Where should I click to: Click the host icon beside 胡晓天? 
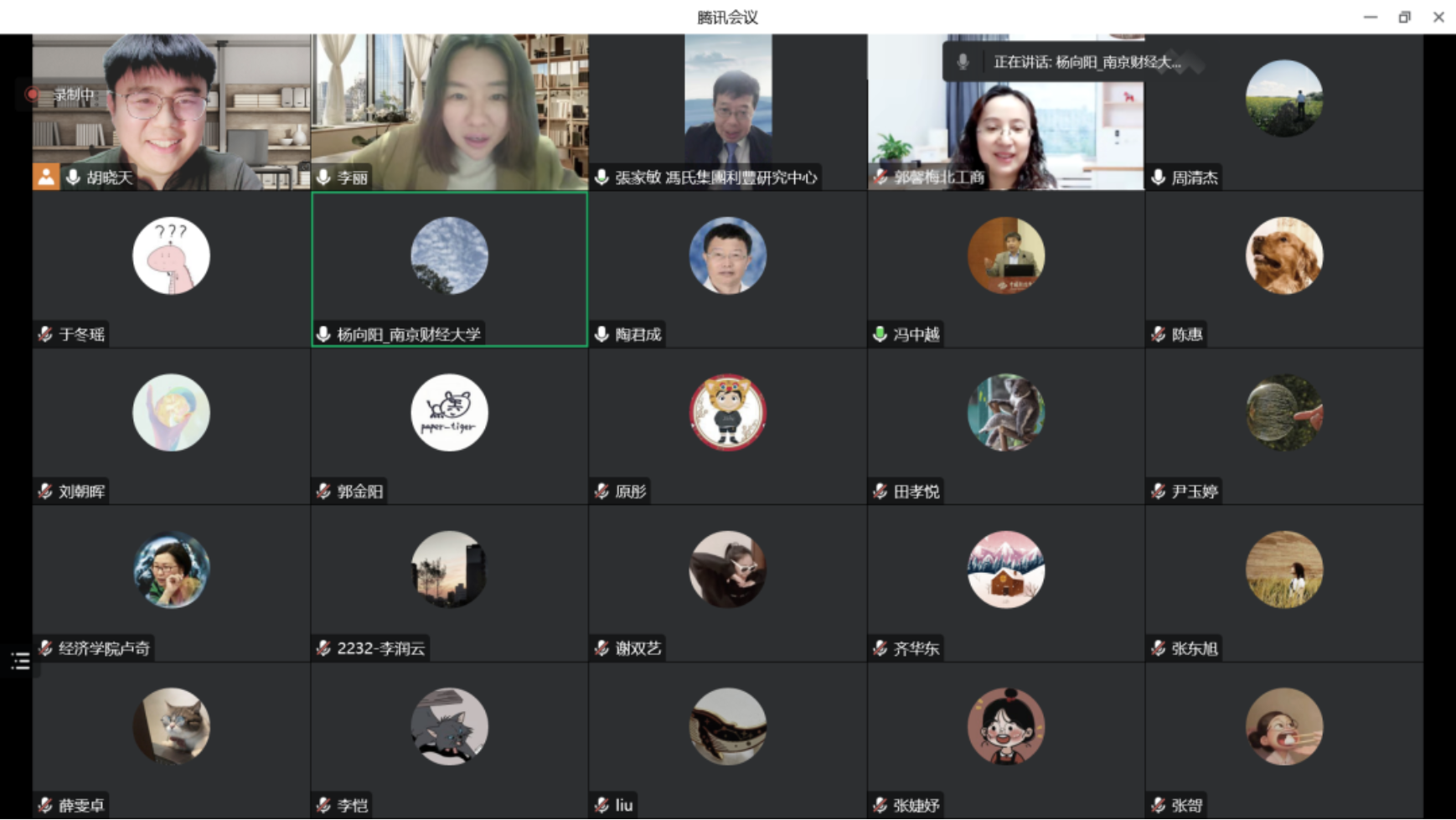[46, 177]
